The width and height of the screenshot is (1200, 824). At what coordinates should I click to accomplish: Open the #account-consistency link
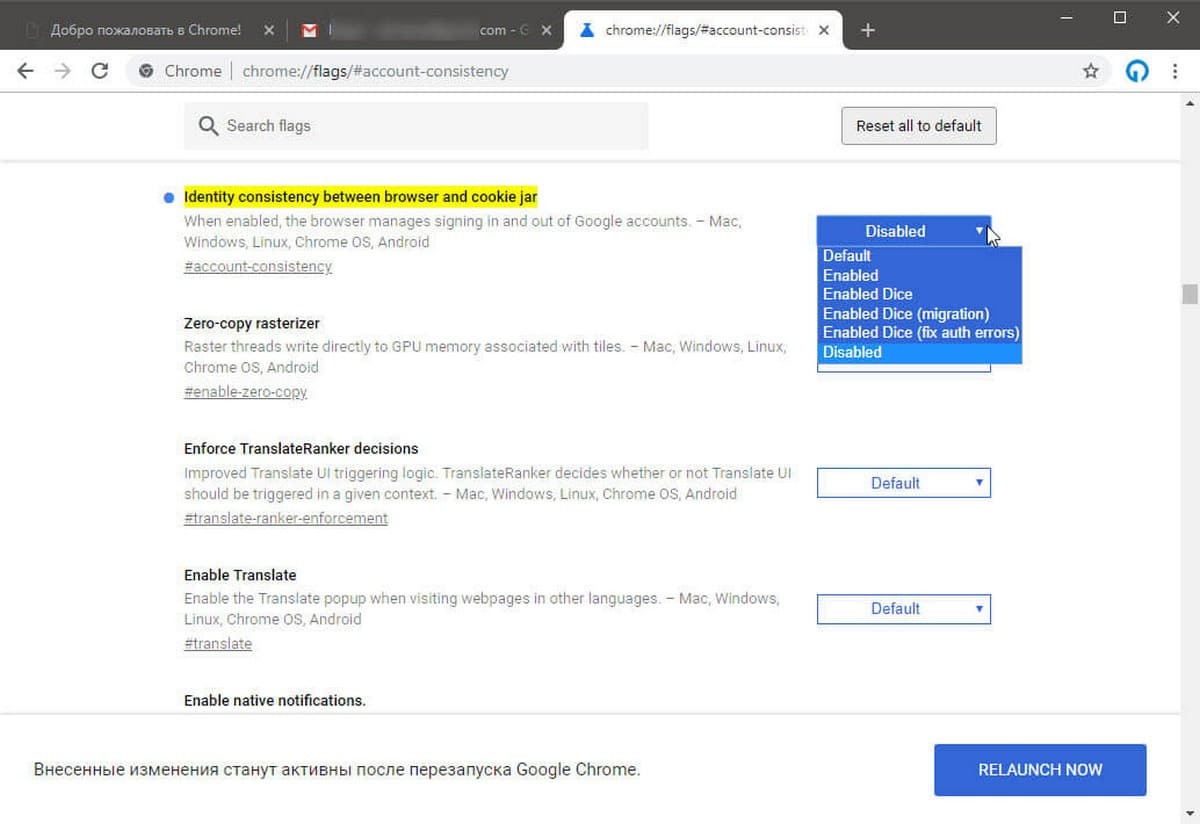(x=258, y=267)
